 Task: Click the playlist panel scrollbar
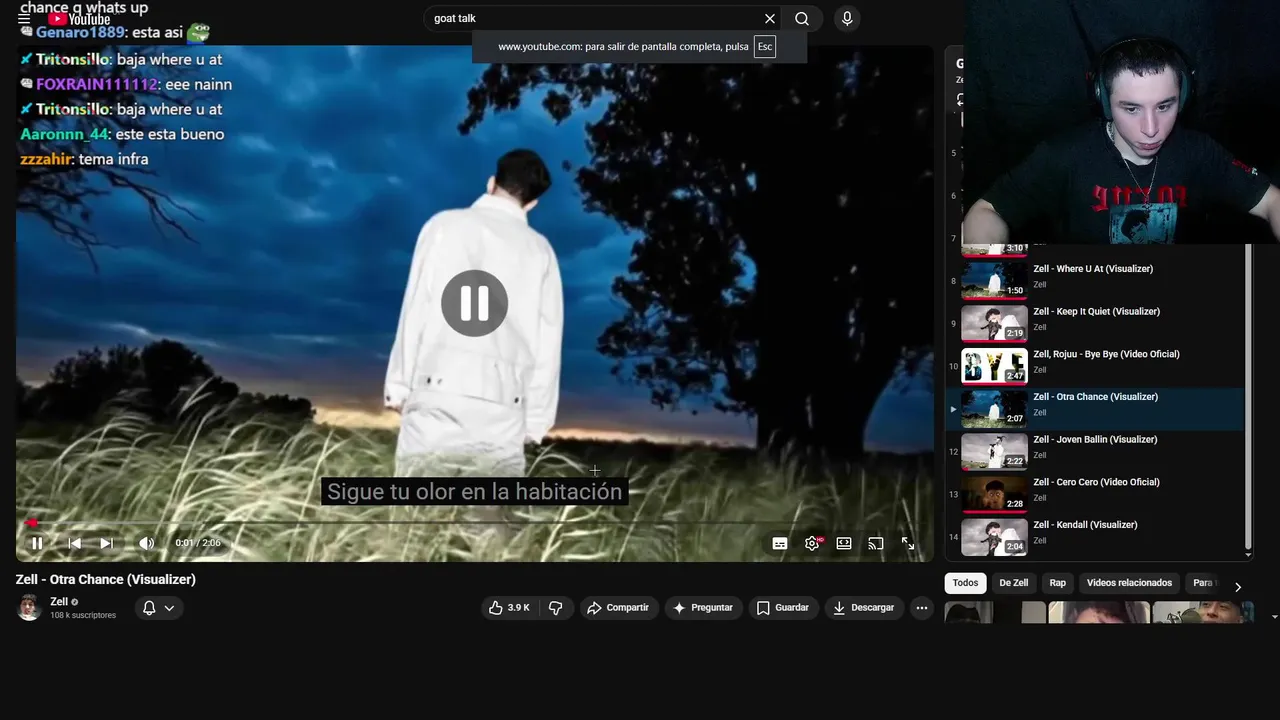click(1248, 398)
